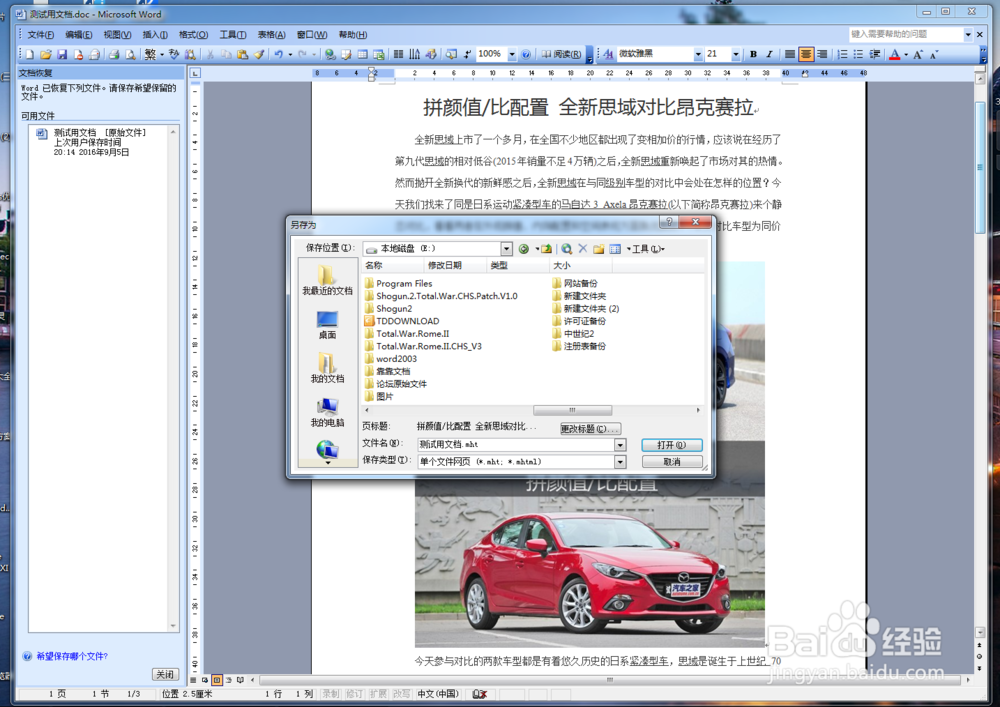
Task: Open the zoom percentage dropdown
Action: coord(512,55)
